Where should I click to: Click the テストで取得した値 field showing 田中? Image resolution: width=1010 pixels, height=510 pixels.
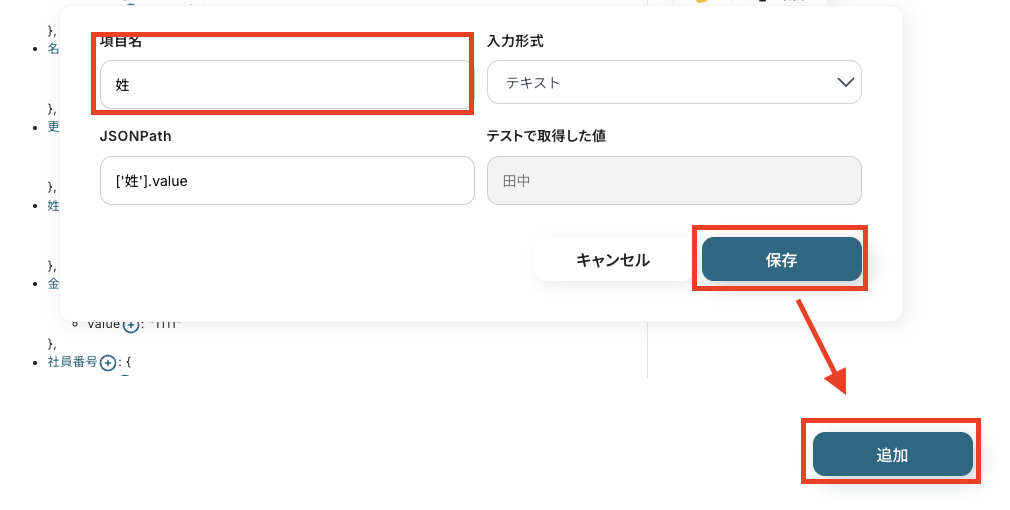pos(673,181)
